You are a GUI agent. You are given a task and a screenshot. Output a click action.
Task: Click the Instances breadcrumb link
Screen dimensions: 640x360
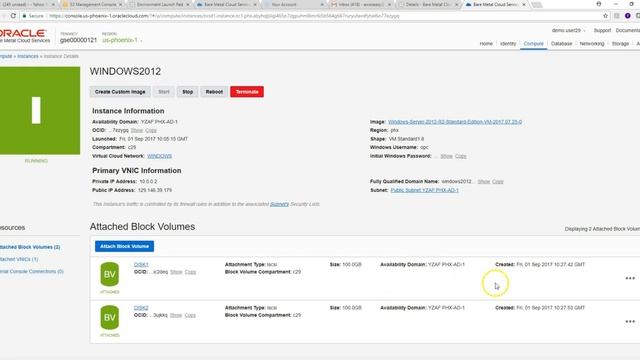coord(28,56)
